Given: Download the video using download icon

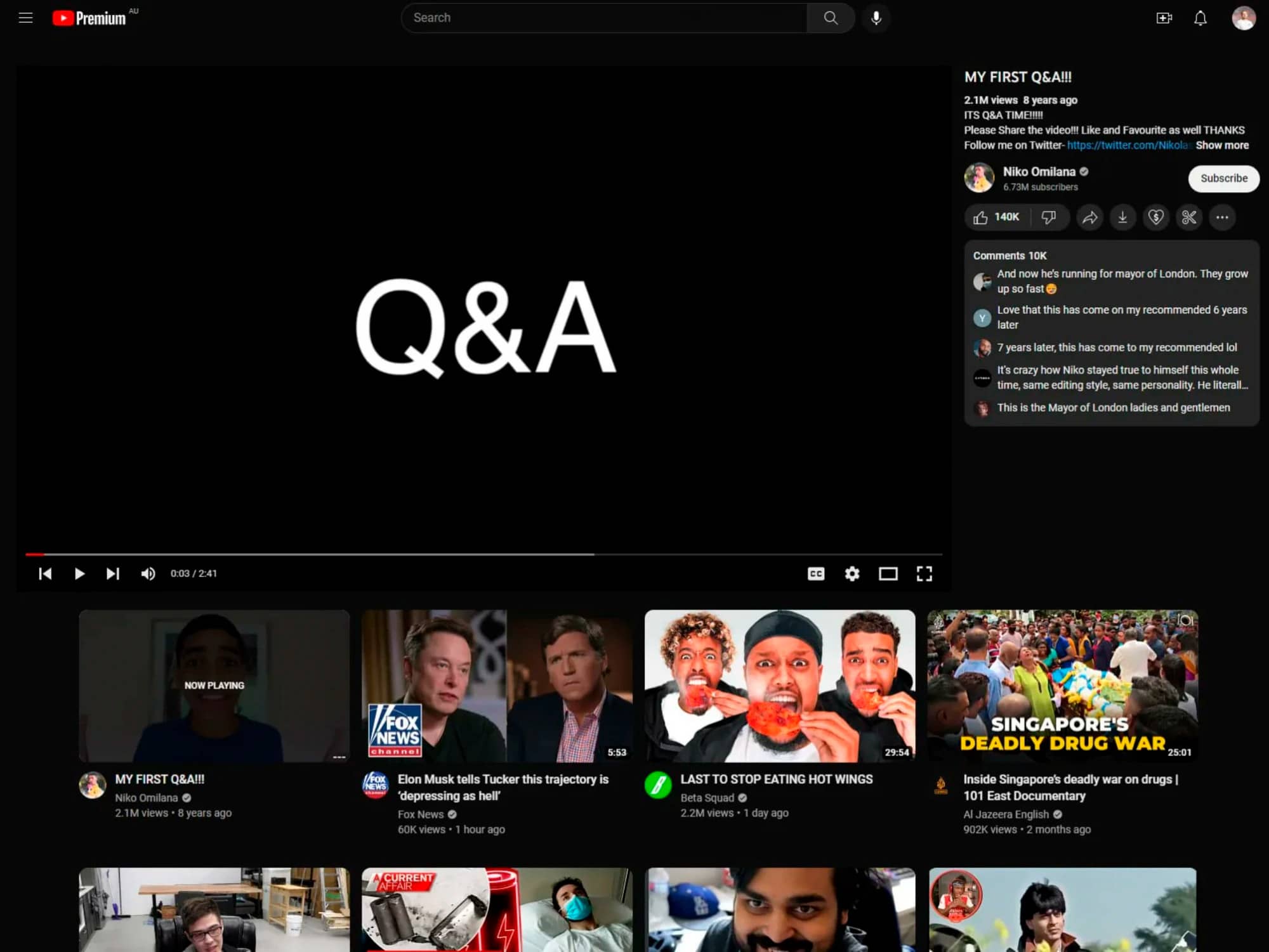Looking at the screenshot, I should 1122,218.
